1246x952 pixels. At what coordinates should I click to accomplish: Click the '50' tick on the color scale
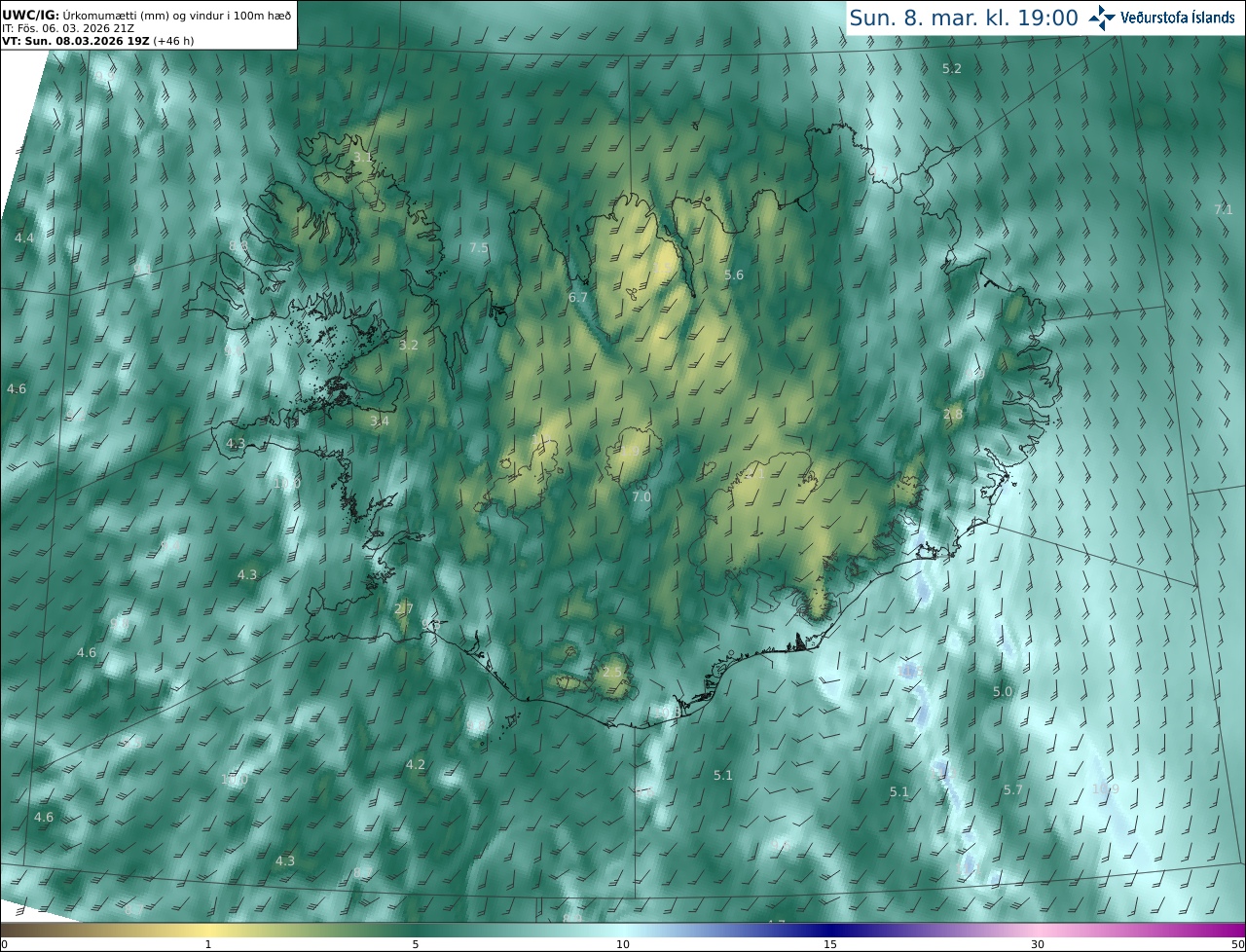1237,944
